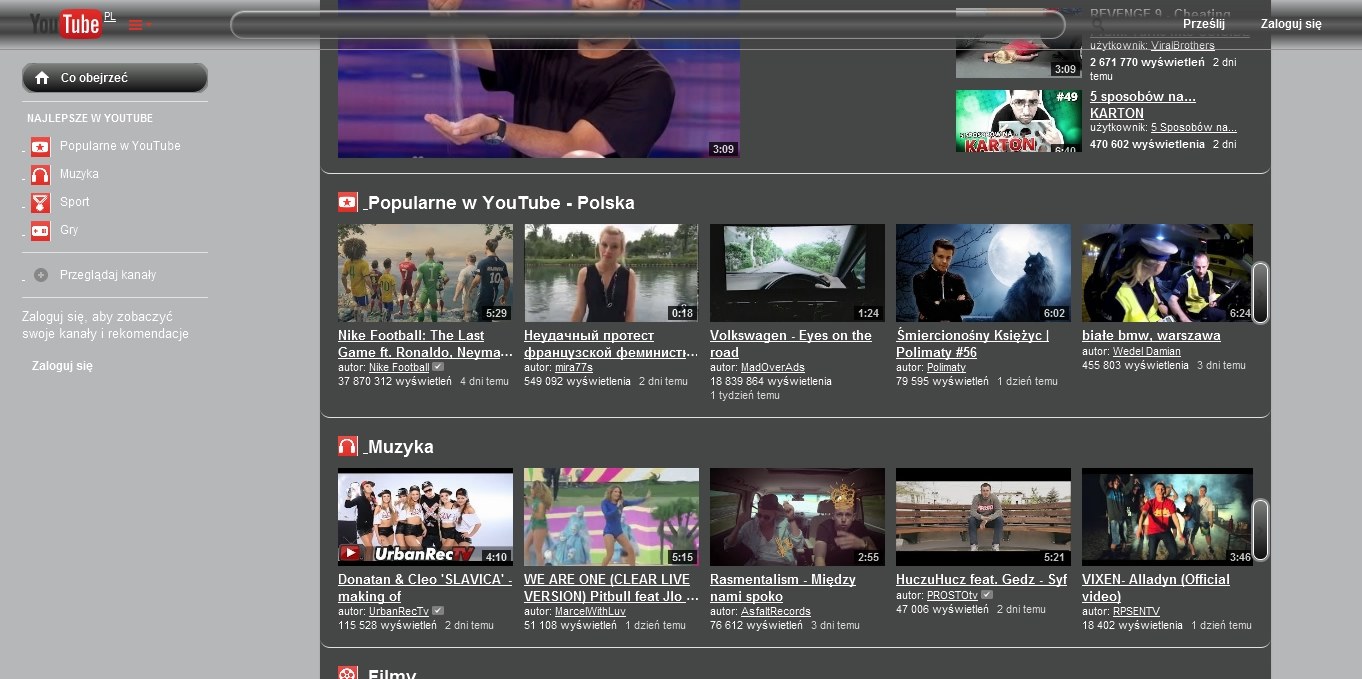The width and height of the screenshot is (1362, 679).
Task: Click białe bmw, warszawa title
Action: [1151, 336]
